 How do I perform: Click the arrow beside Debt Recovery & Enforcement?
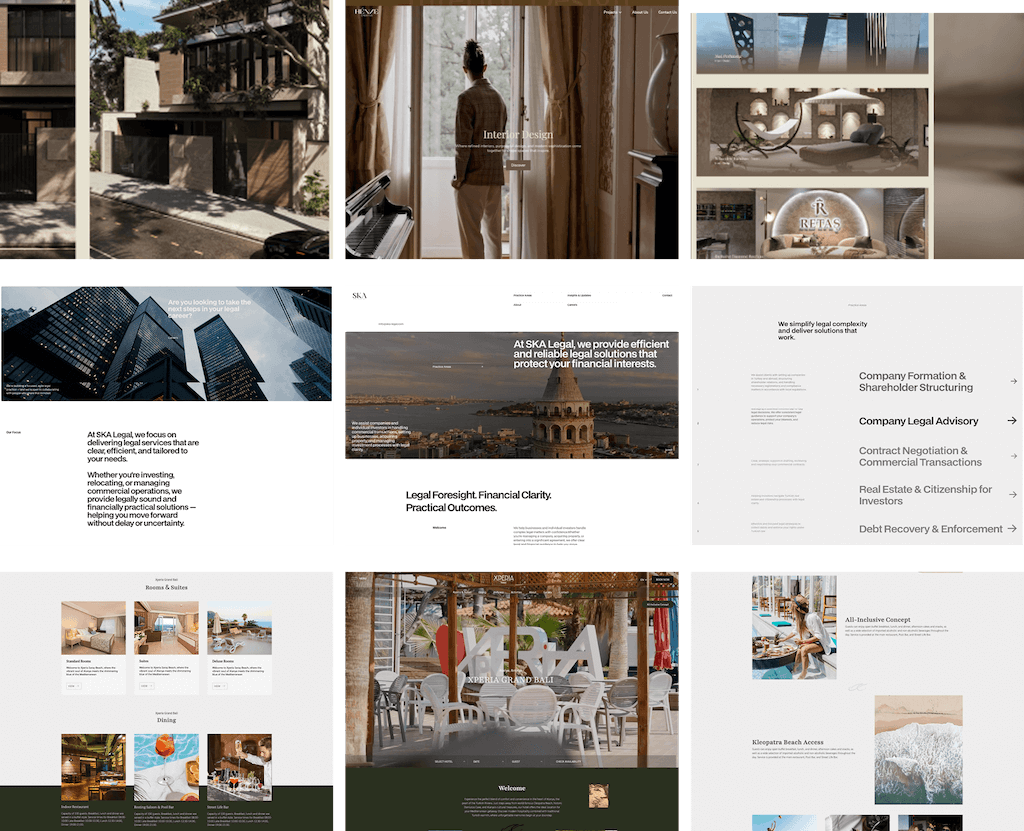point(1012,529)
